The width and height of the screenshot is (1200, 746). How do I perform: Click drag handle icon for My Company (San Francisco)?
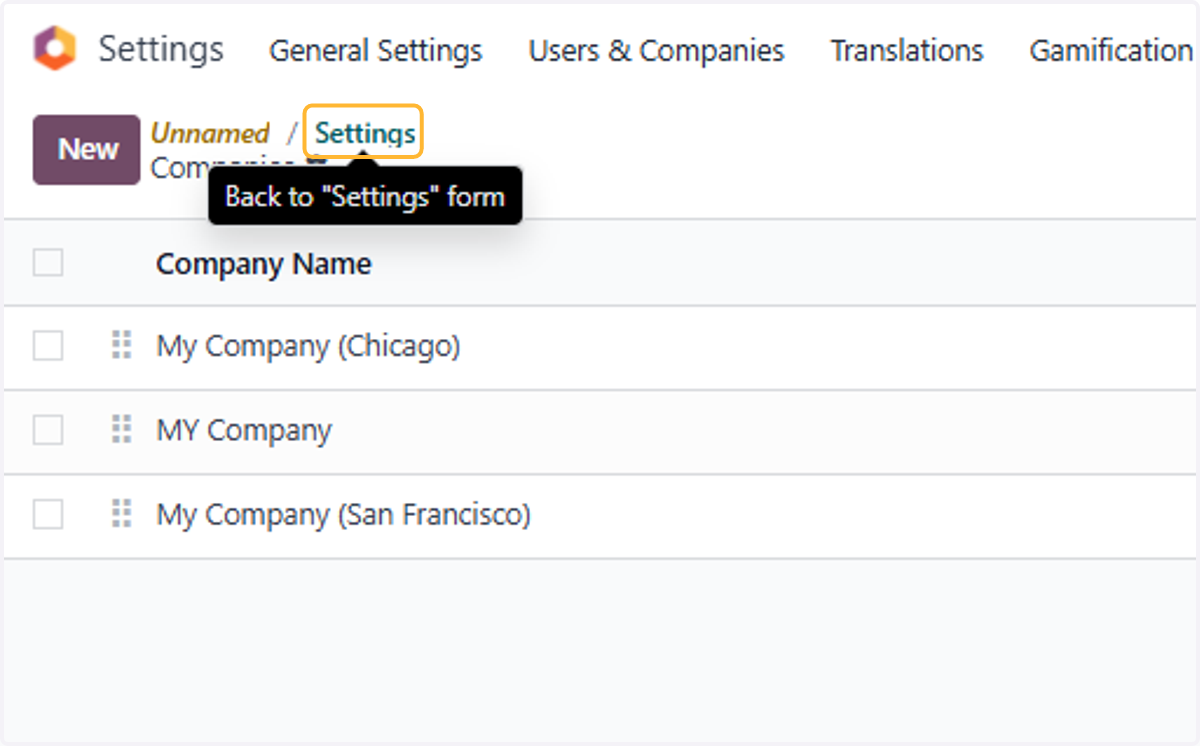point(122,515)
